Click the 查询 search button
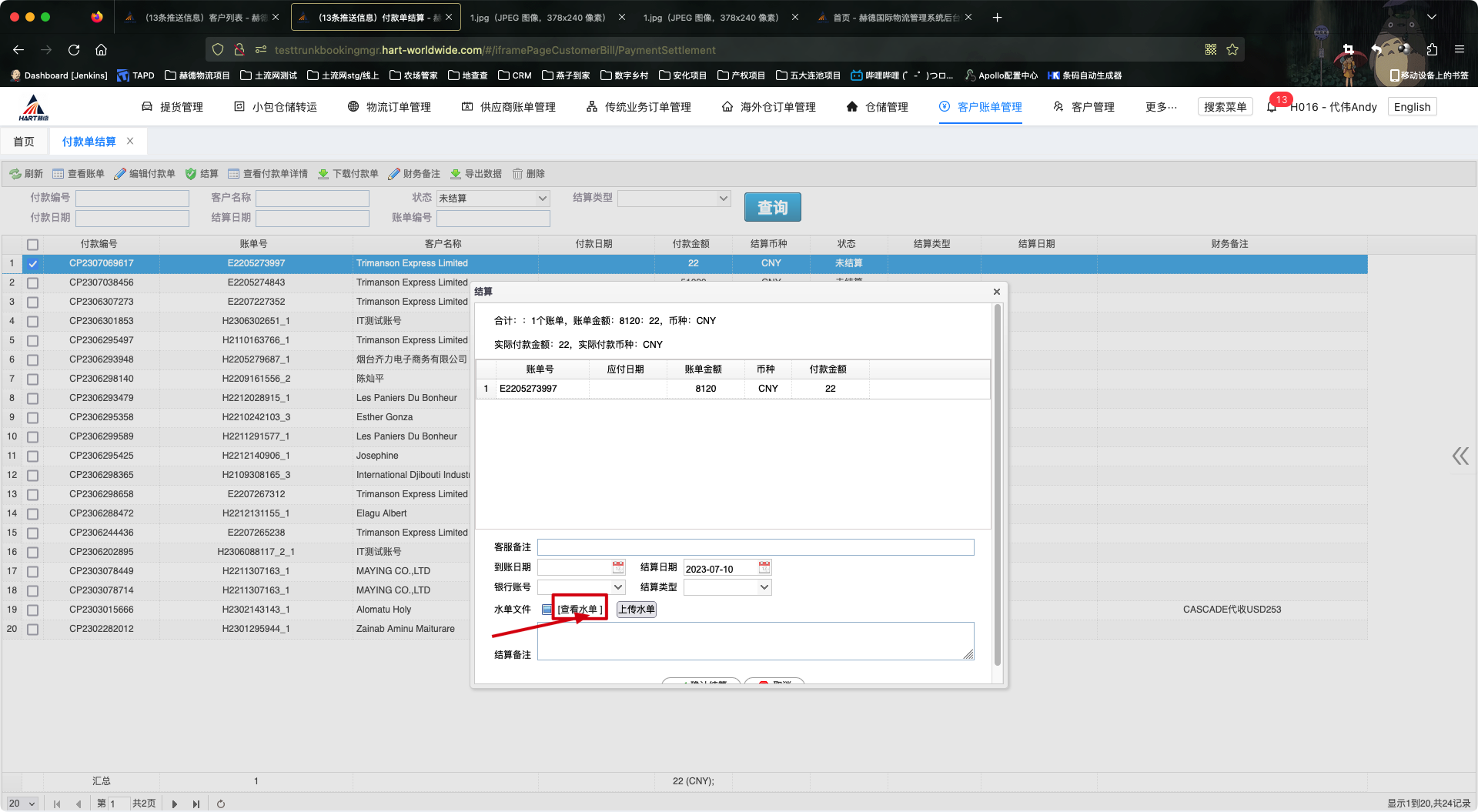This screenshot has height=812, width=1478. tap(772, 207)
